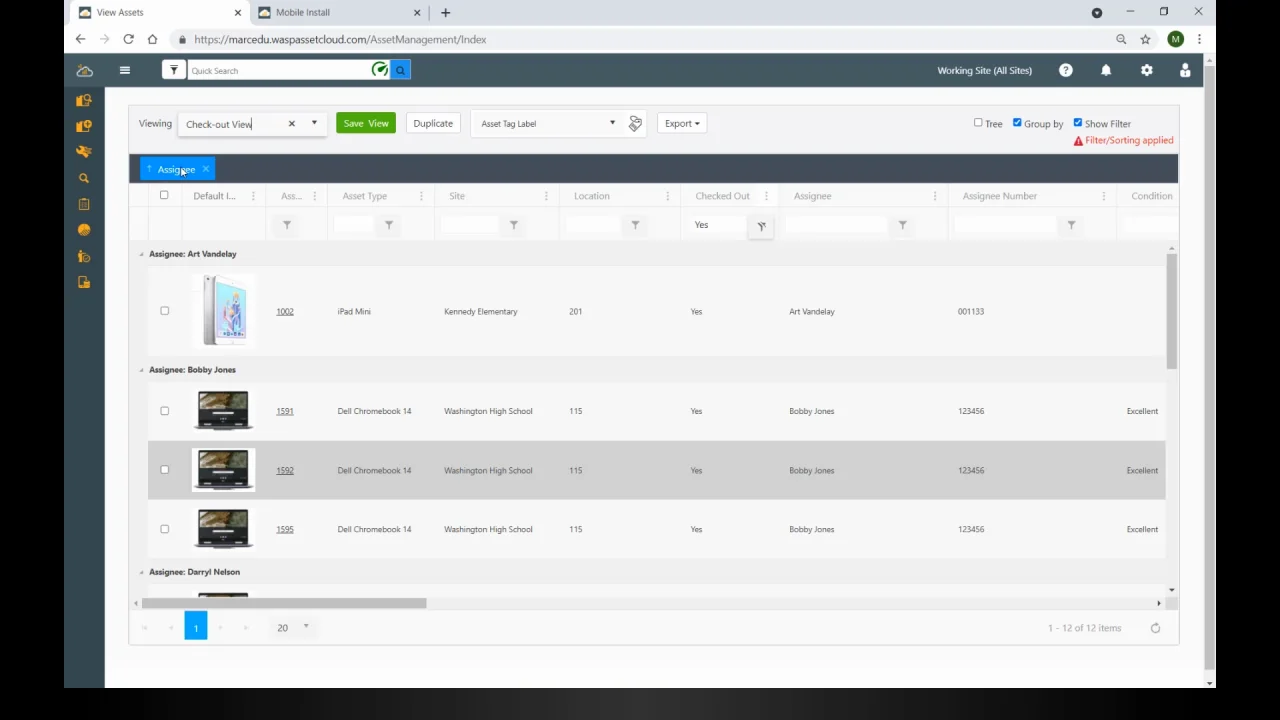Open the page size dropdown
Image resolution: width=1280 pixels, height=720 pixels.
click(305, 627)
